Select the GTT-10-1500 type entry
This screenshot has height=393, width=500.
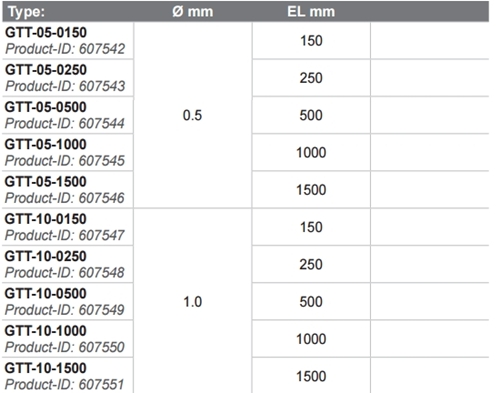click(x=46, y=368)
